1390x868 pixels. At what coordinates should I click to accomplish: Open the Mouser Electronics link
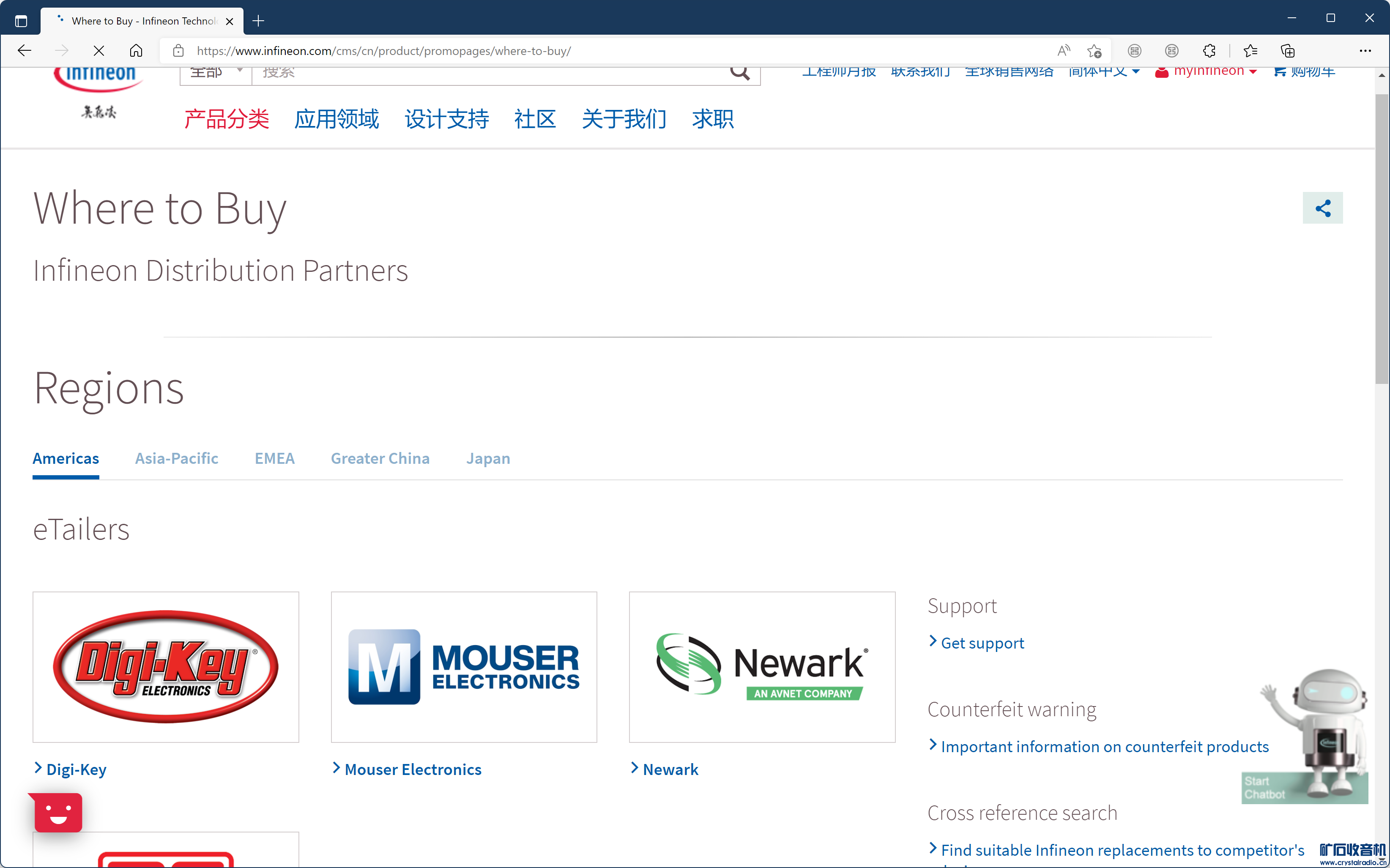tap(413, 769)
